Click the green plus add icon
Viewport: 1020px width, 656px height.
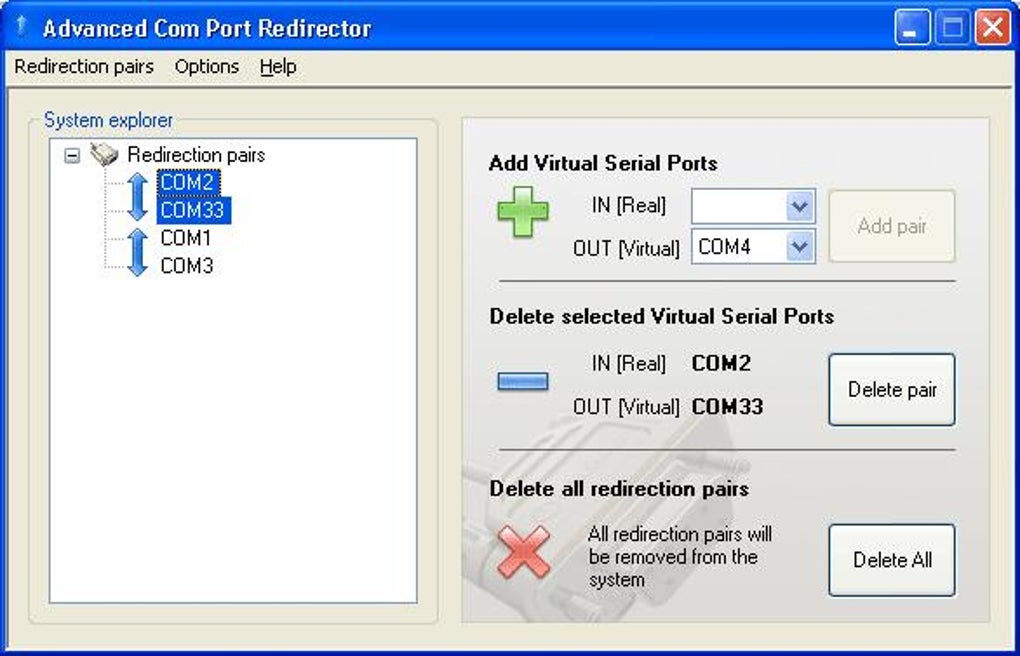pos(523,211)
